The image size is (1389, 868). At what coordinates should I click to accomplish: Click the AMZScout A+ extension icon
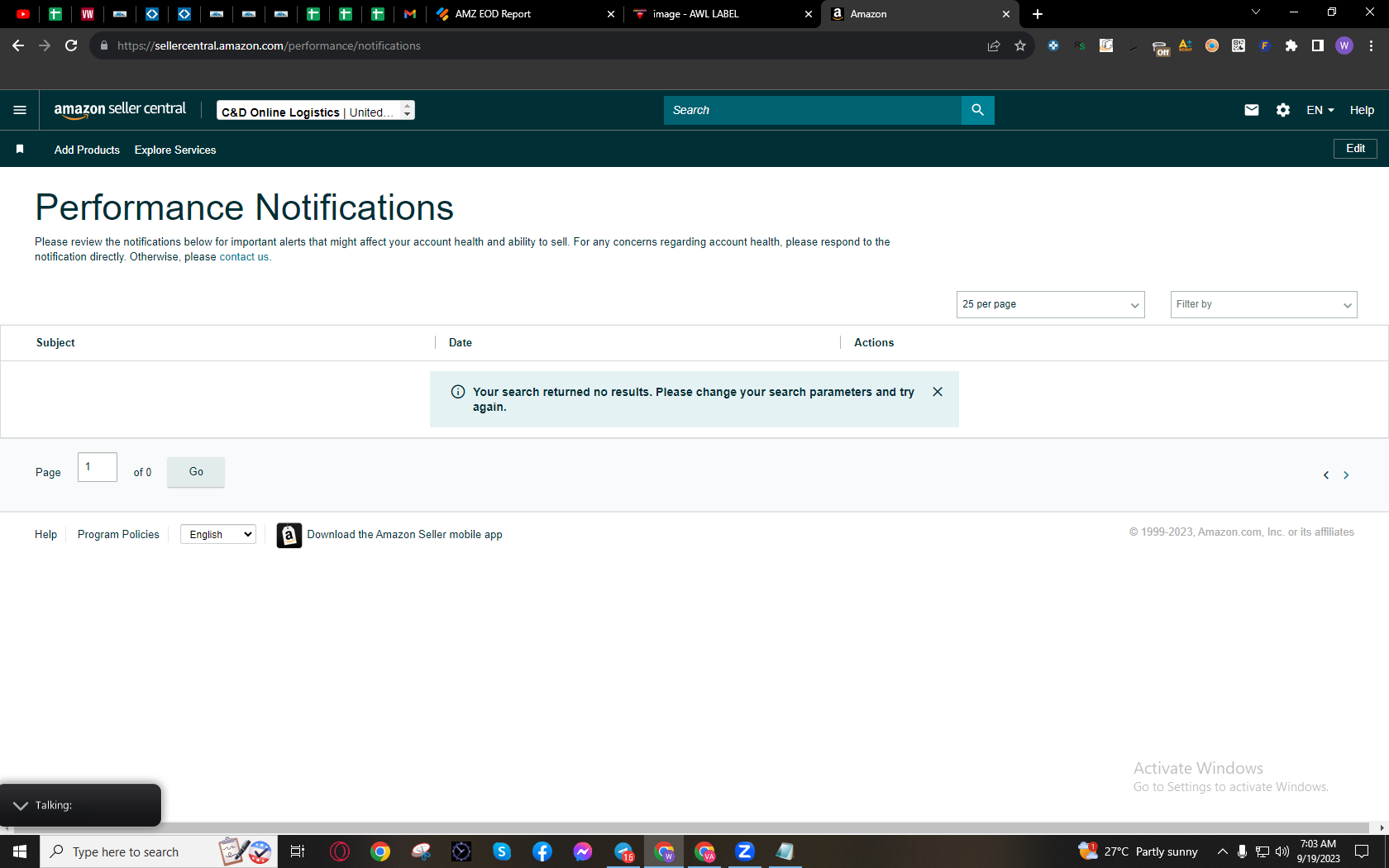(x=1186, y=45)
